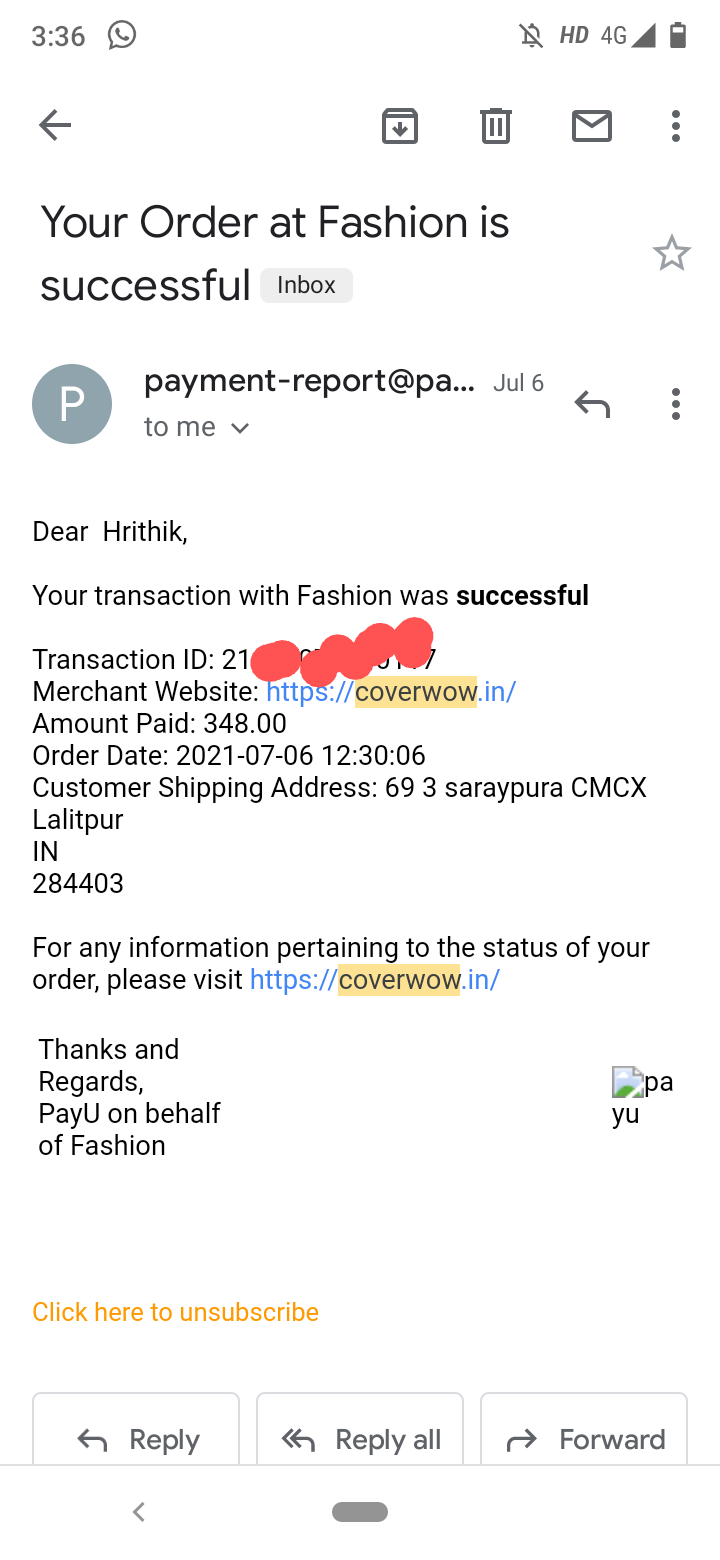Click here to unsubscribe

point(176,1312)
